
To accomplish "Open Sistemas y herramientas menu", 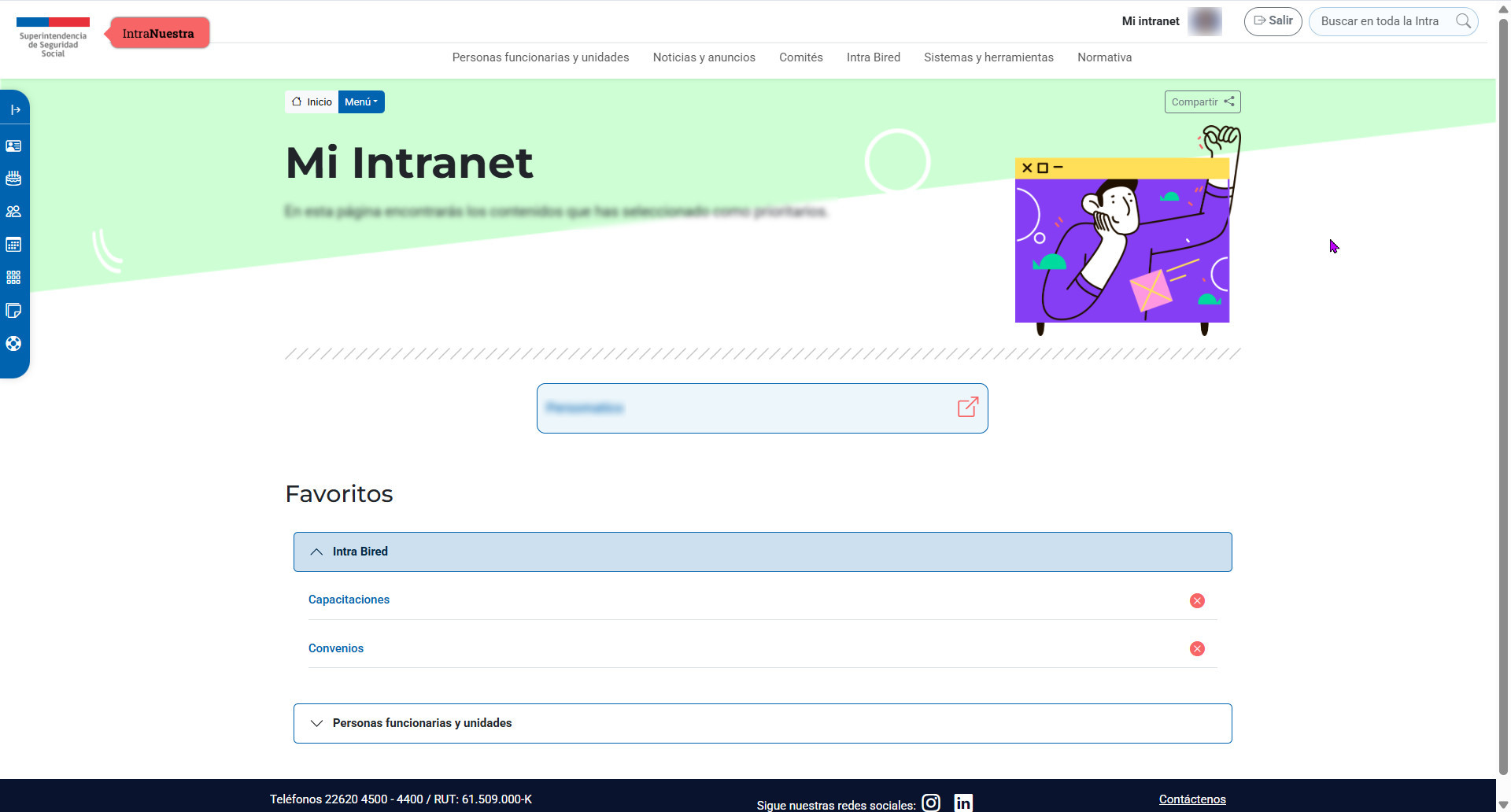I will [988, 57].
